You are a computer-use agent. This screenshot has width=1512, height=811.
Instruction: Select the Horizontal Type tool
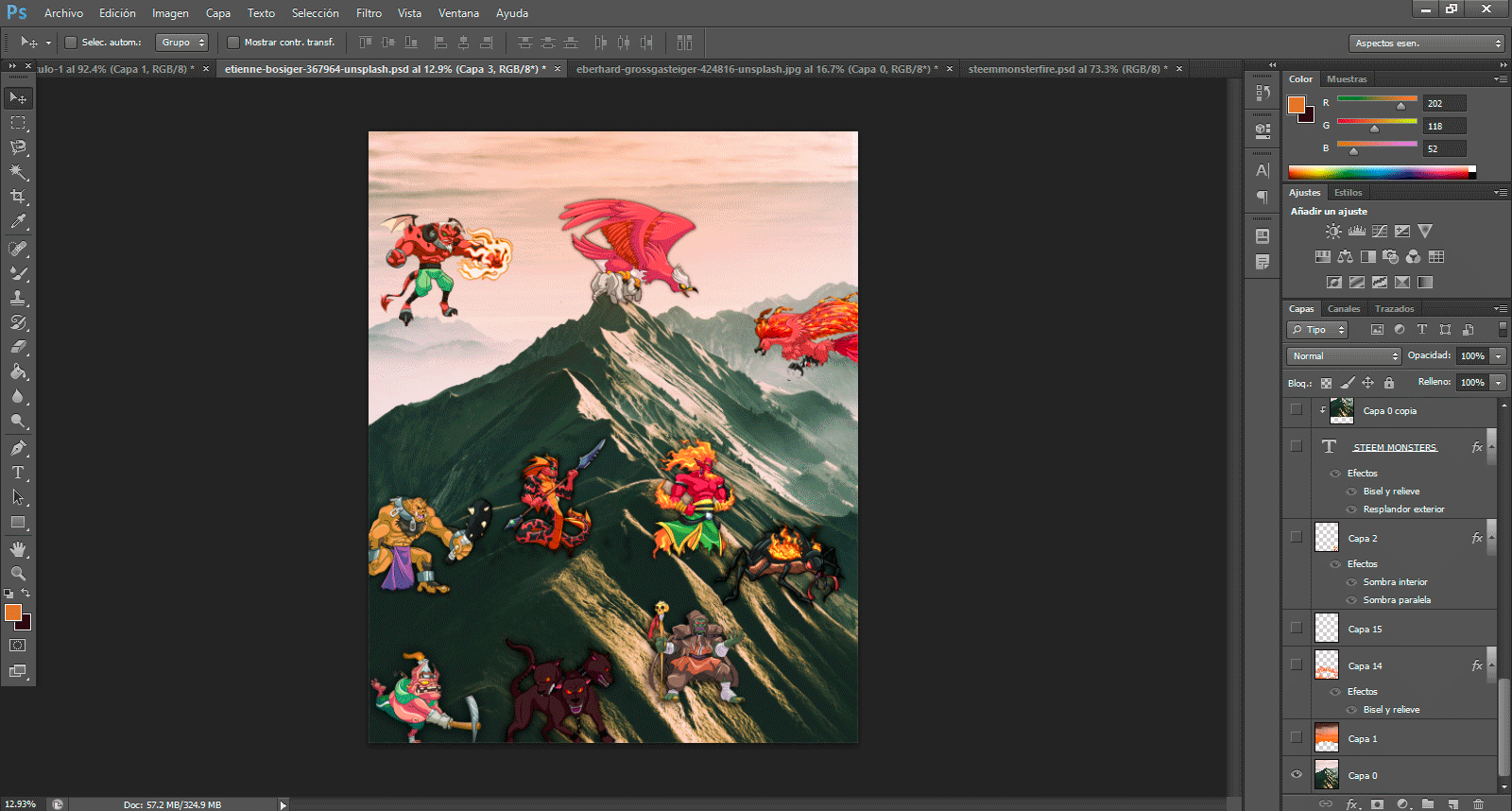click(18, 473)
